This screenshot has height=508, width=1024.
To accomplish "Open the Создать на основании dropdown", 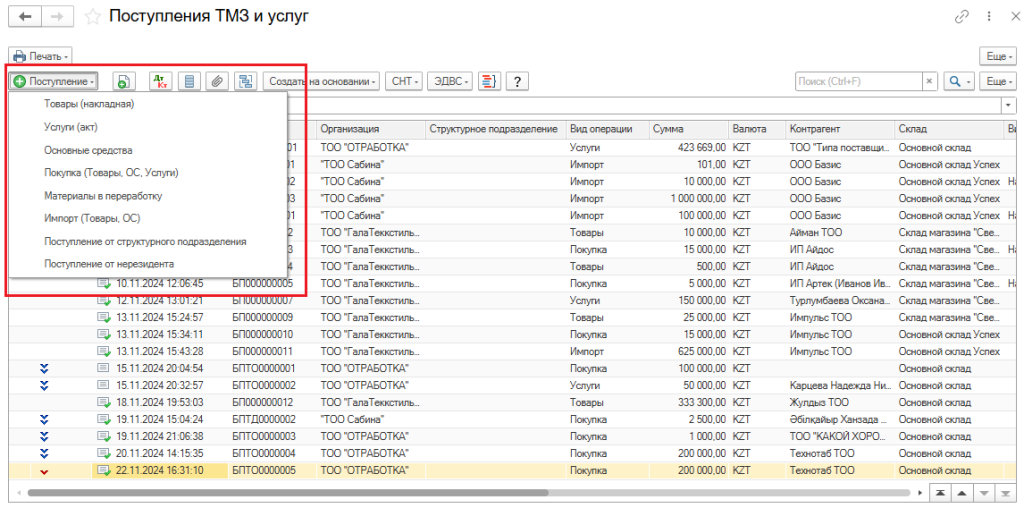I will tap(322, 81).
